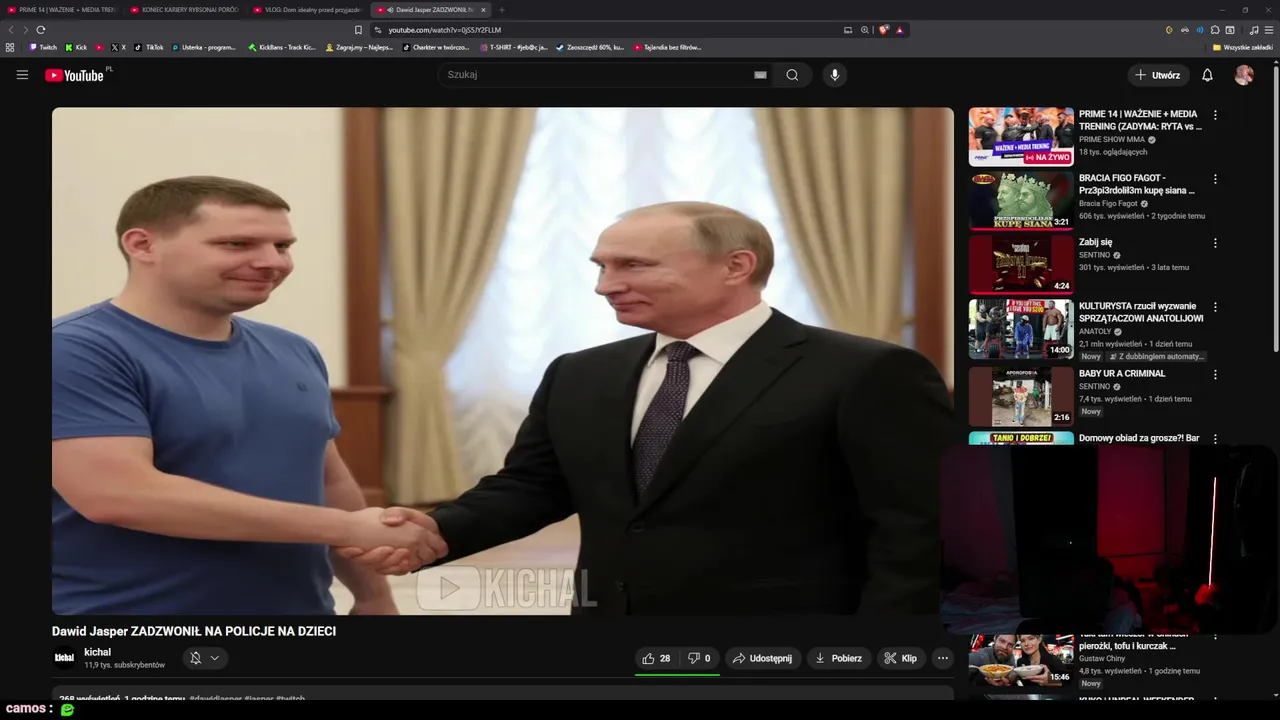Open the TikTok bookmark
This screenshot has width=1280, height=720.
[x=149, y=47]
